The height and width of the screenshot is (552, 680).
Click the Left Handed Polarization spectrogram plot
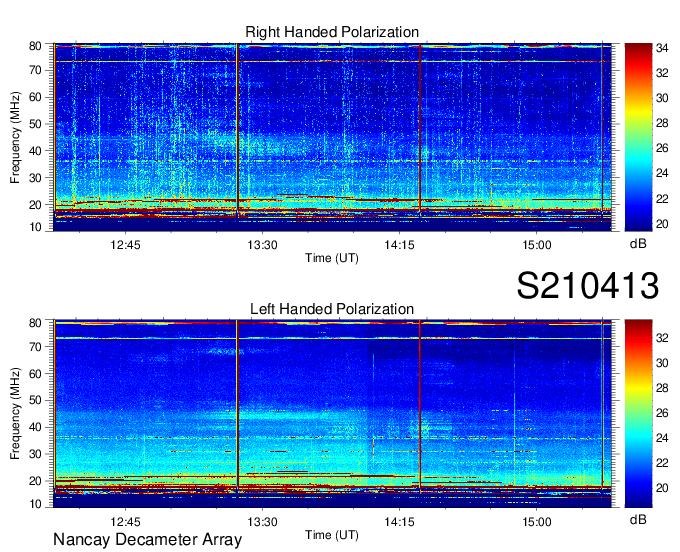coord(332,414)
